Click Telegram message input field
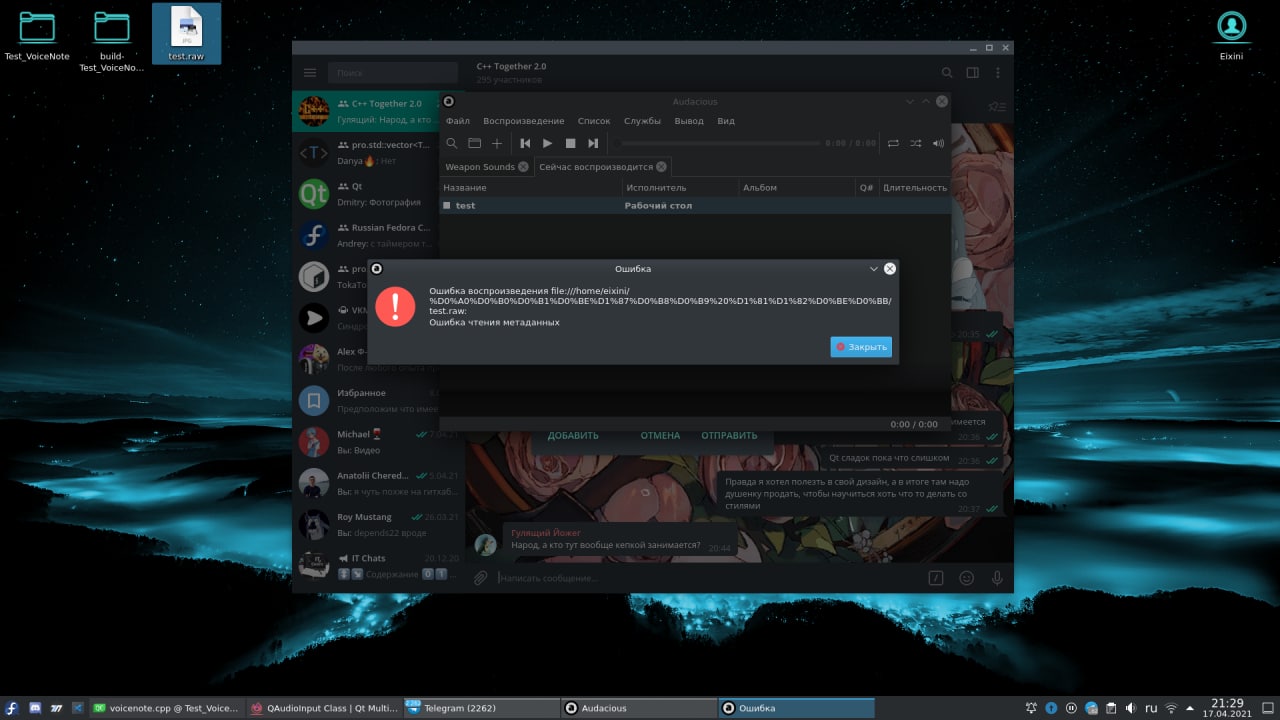Viewport: 1280px width, 720px height. click(708, 578)
